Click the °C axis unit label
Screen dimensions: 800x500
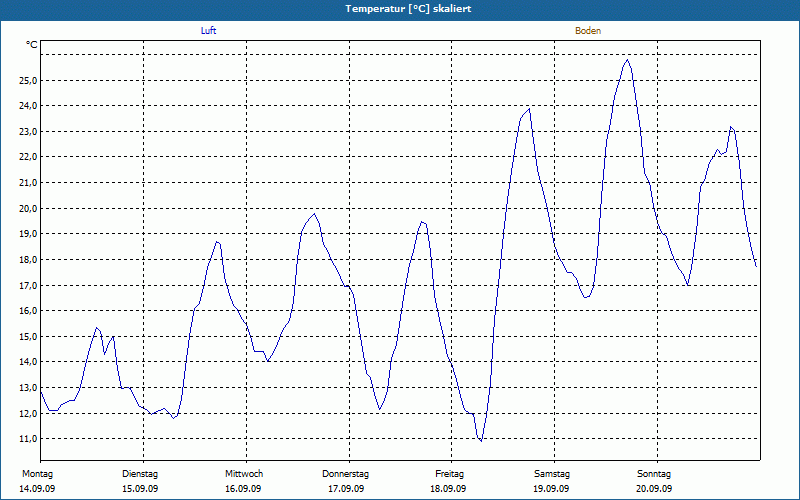(32, 45)
